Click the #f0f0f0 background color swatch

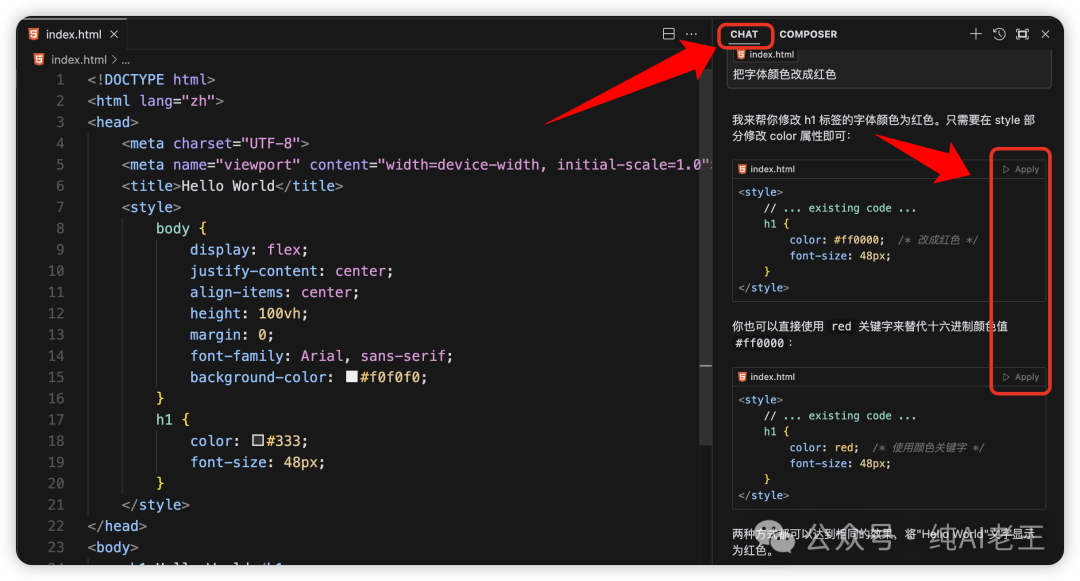[351, 377]
